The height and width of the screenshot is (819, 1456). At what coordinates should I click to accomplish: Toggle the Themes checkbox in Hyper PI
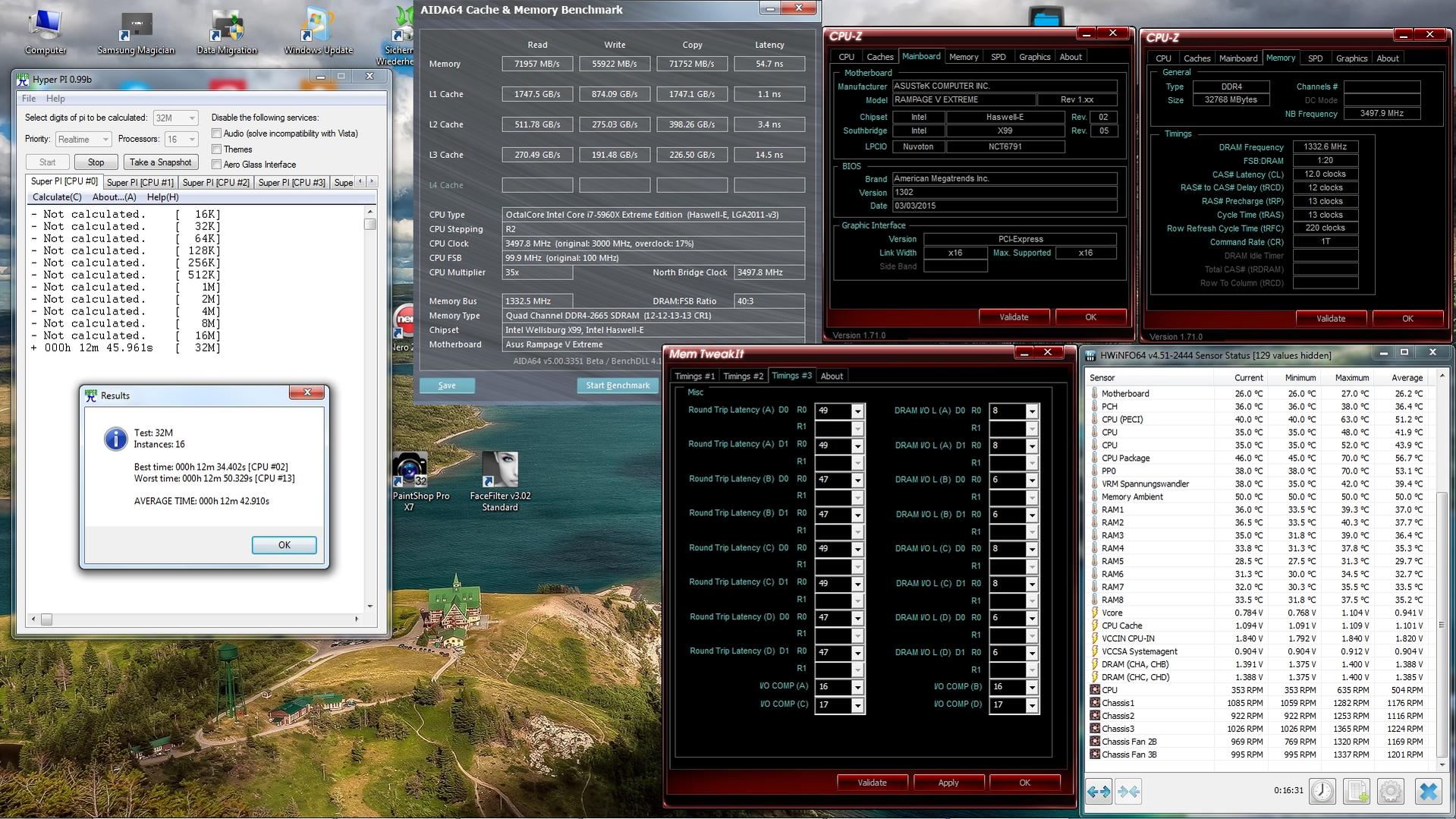(216, 150)
